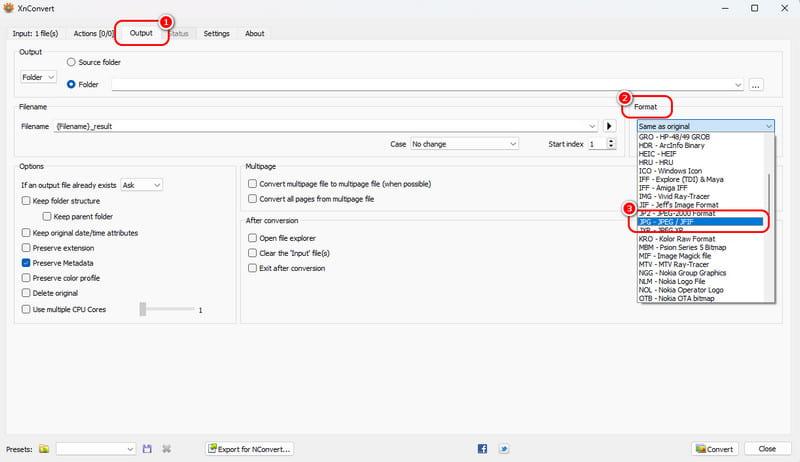Open the 'If output file exists' Ask dropdown
This screenshot has width=800, height=462.
pyautogui.click(x=142, y=185)
